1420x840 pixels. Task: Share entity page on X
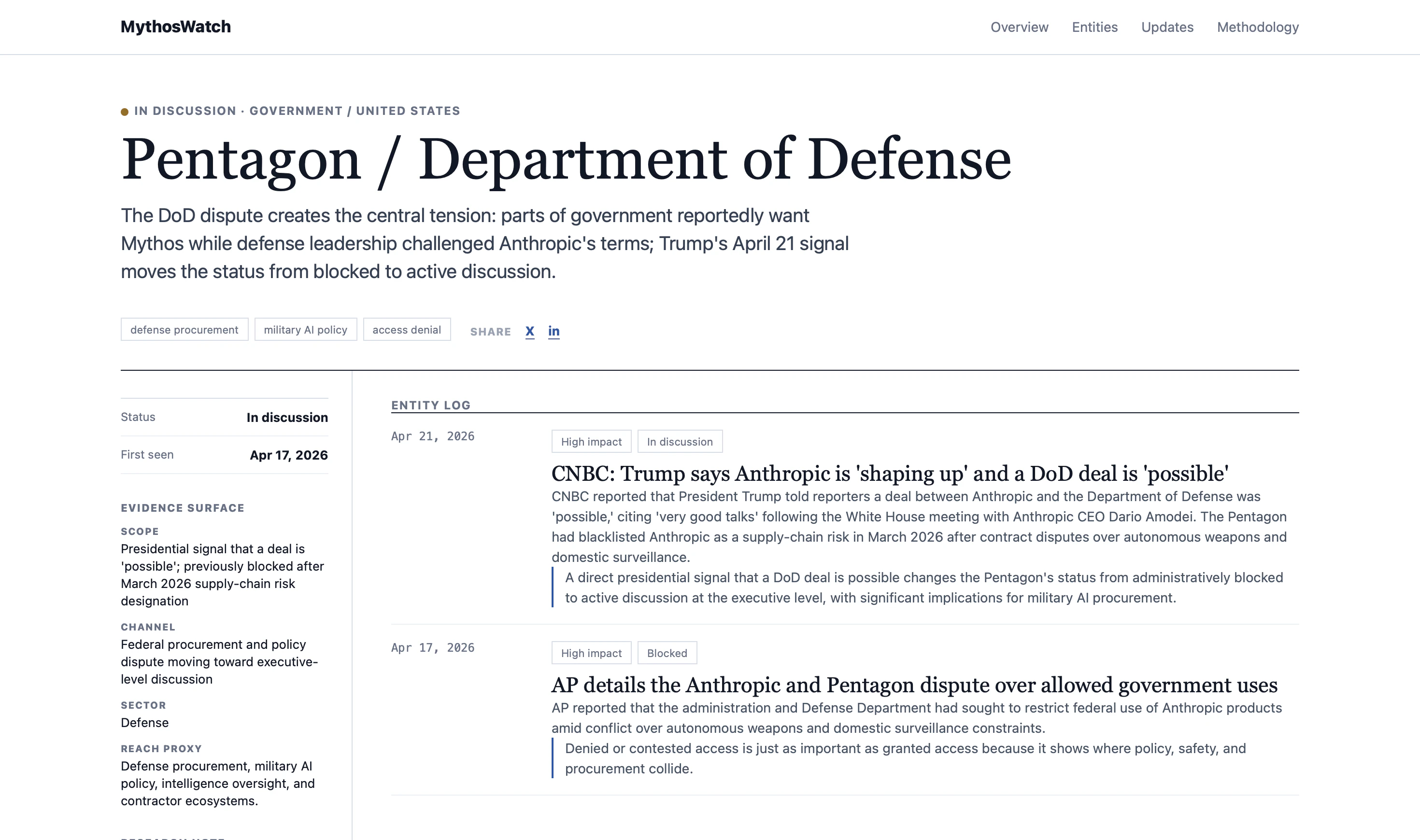point(529,331)
